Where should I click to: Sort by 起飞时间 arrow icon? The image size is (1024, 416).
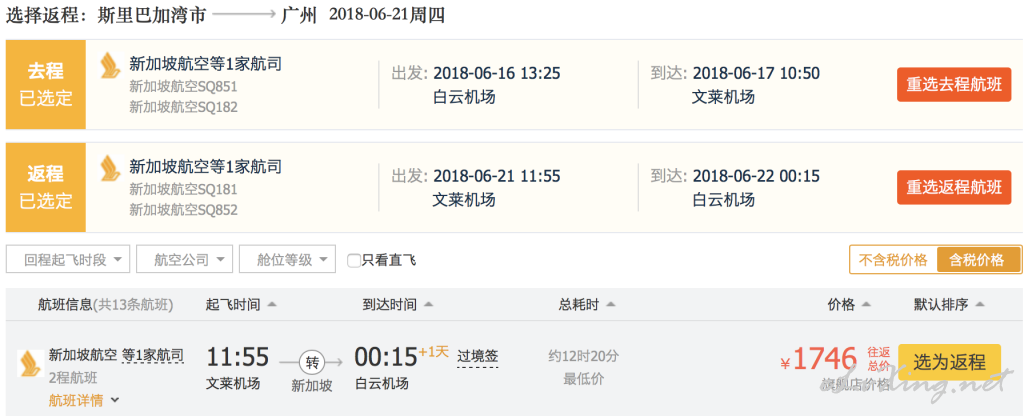[x=272, y=304]
